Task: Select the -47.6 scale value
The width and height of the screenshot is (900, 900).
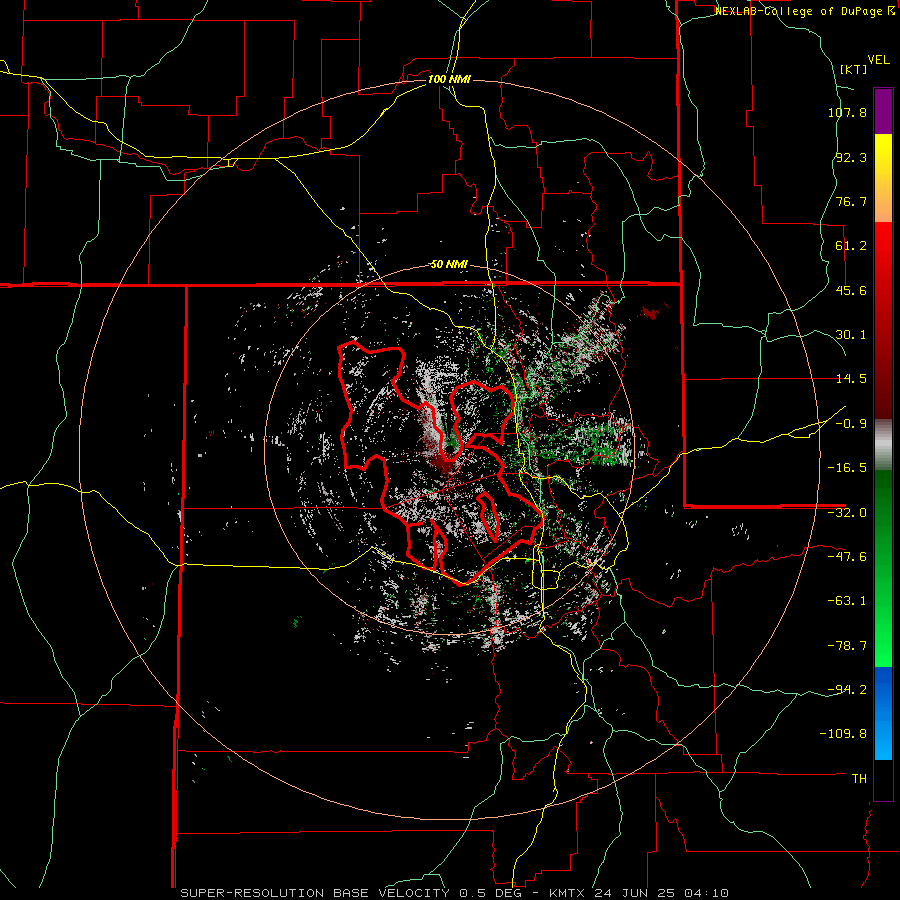Action: coord(847,557)
